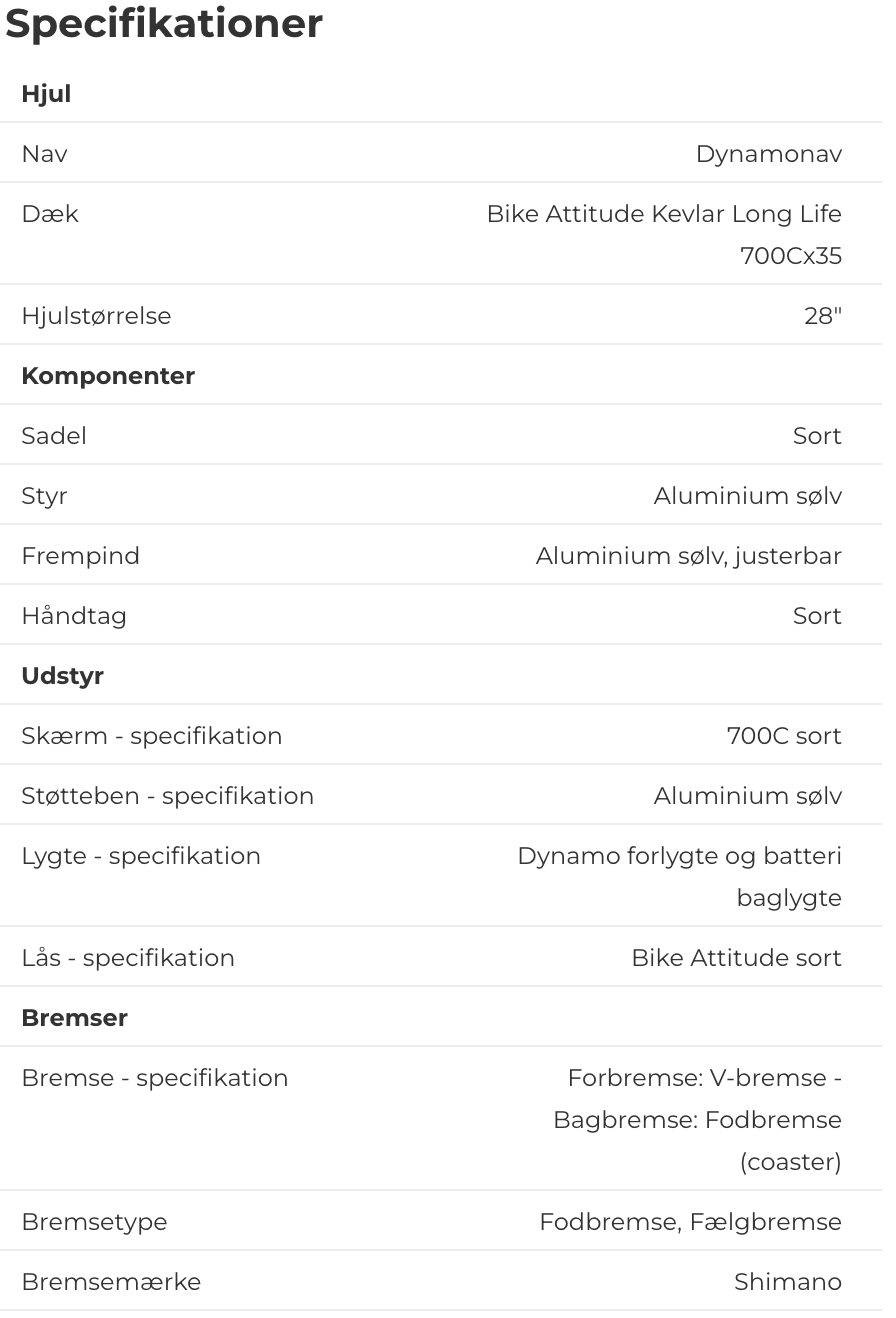The image size is (896, 1318).
Task: Click the Hjulstørrelse row label
Action: click(96, 316)
